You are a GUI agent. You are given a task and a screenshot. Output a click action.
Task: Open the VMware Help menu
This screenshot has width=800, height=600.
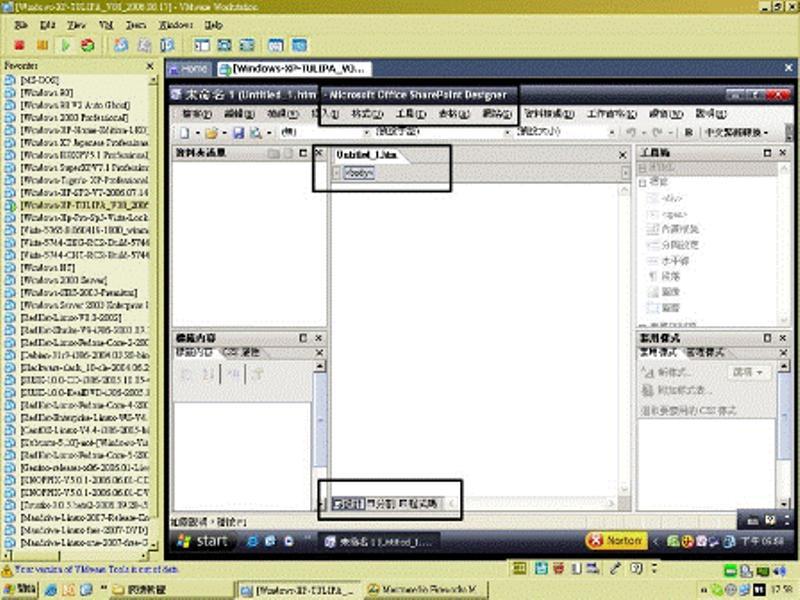coord(213,25)
